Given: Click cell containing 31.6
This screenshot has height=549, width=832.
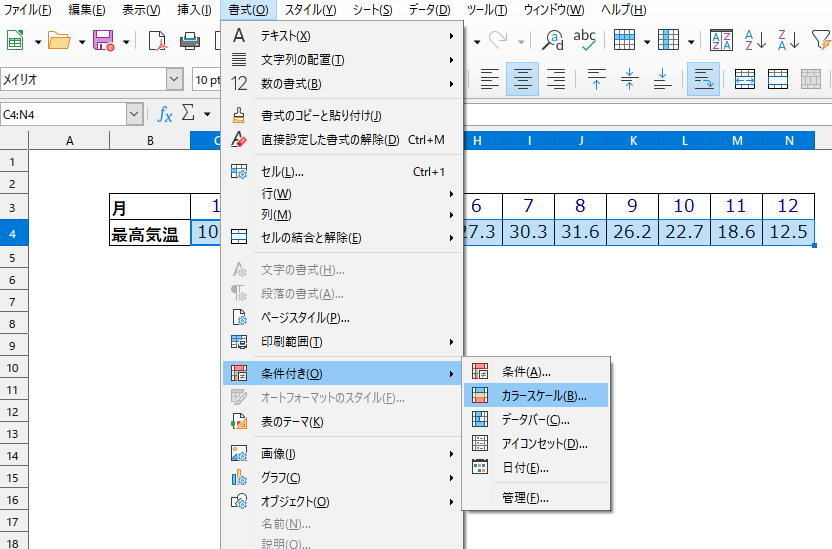Looking at the screenshot, I should [580, 232].
